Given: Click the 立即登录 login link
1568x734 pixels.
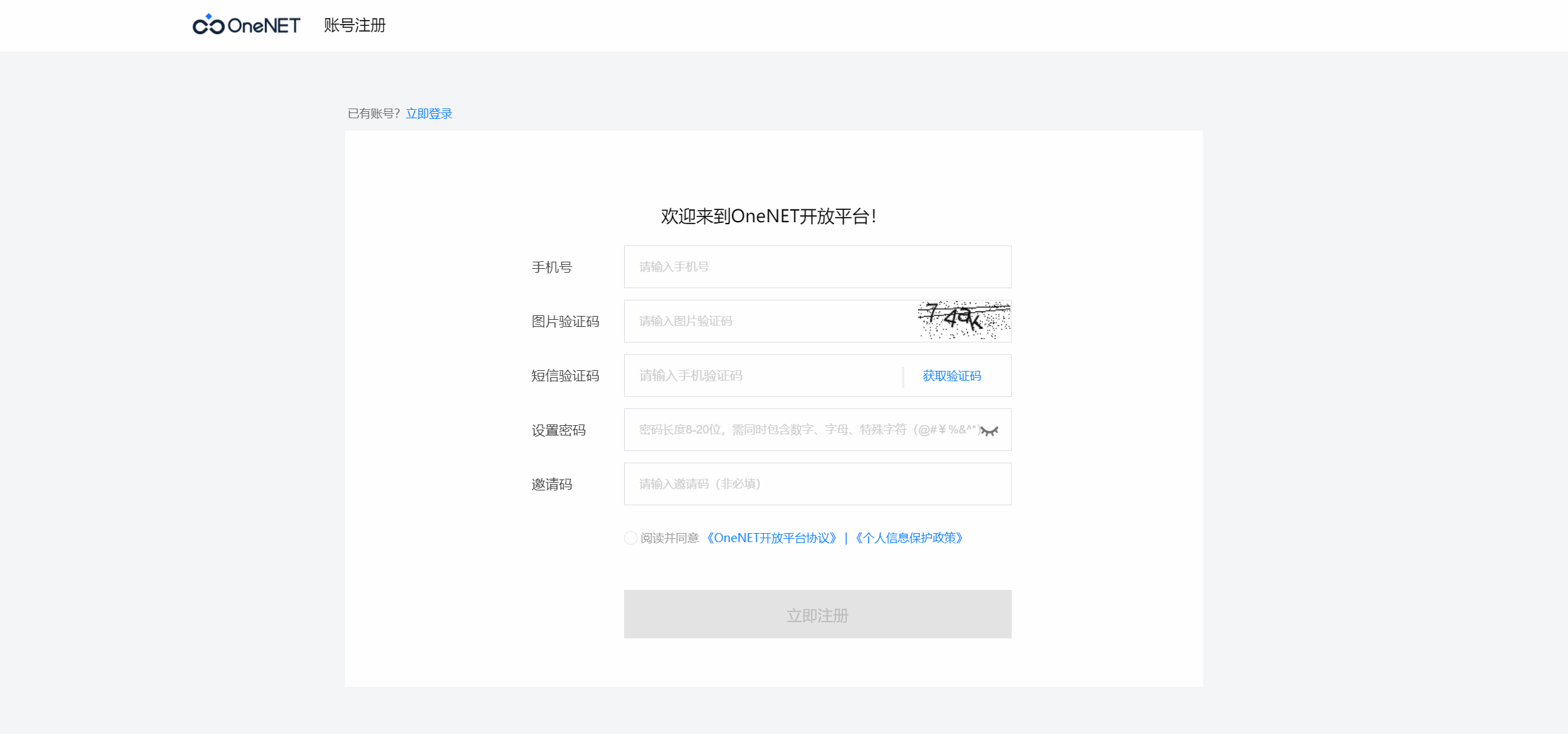Looking at the screenshot, I should click(429, 114).
